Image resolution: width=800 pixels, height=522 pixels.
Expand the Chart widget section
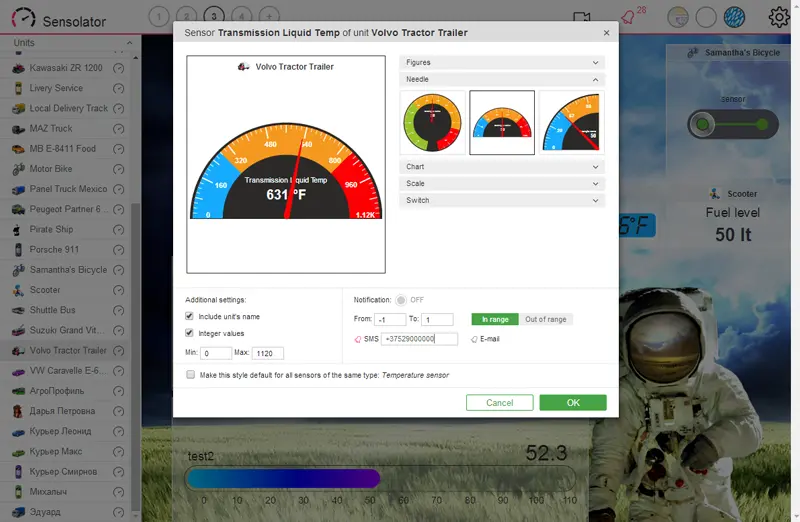(502, 167)
